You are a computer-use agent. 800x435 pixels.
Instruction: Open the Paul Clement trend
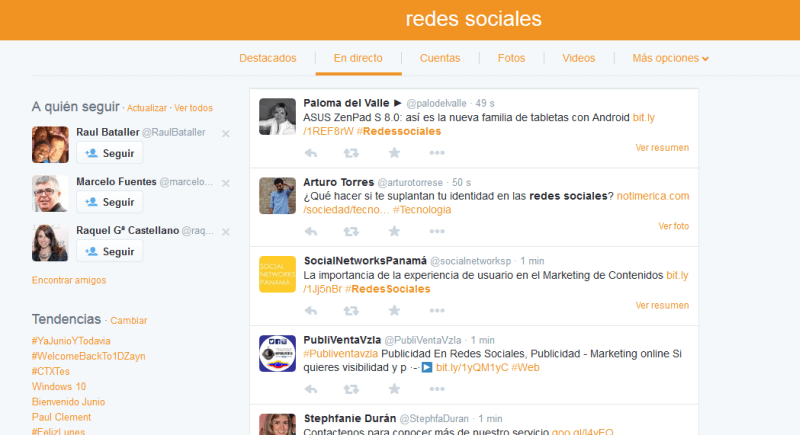(x=61, y=417)
